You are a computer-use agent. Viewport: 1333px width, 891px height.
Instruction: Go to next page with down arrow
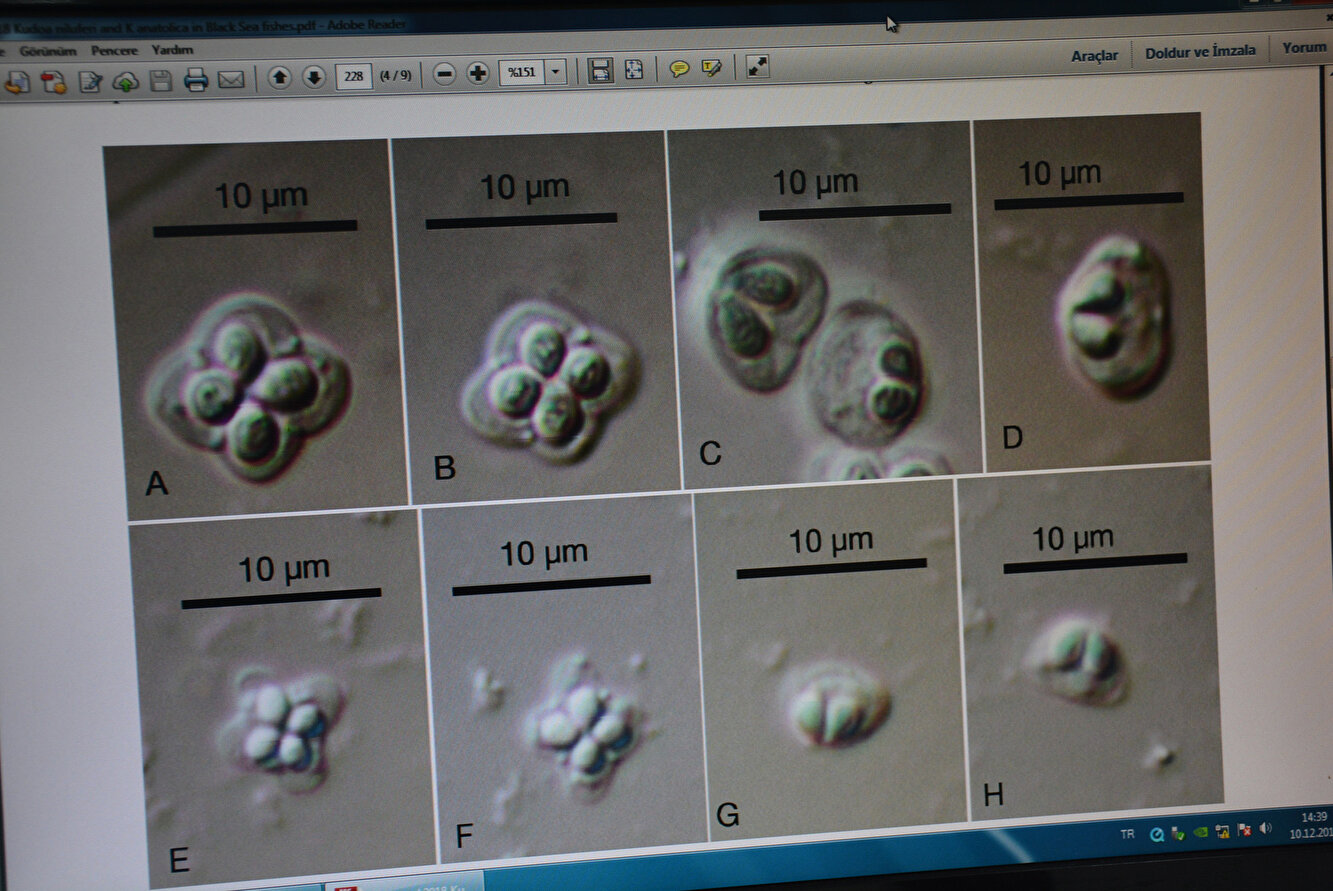pos(314,77)
